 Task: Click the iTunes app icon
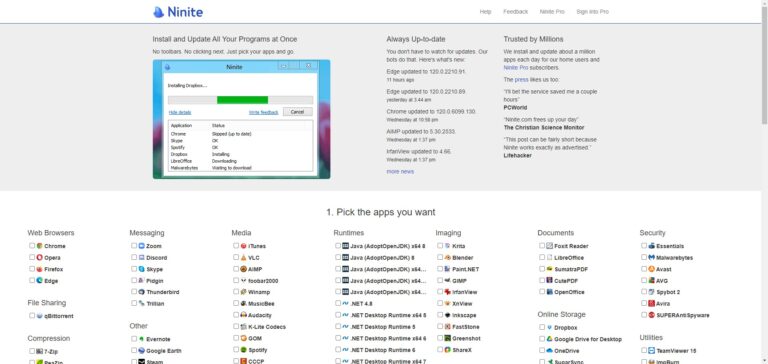[x=243, y=246]
